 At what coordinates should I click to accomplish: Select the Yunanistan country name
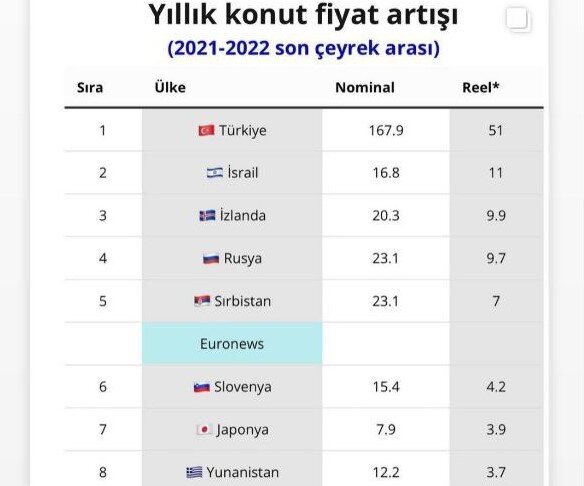click(242, 472)
